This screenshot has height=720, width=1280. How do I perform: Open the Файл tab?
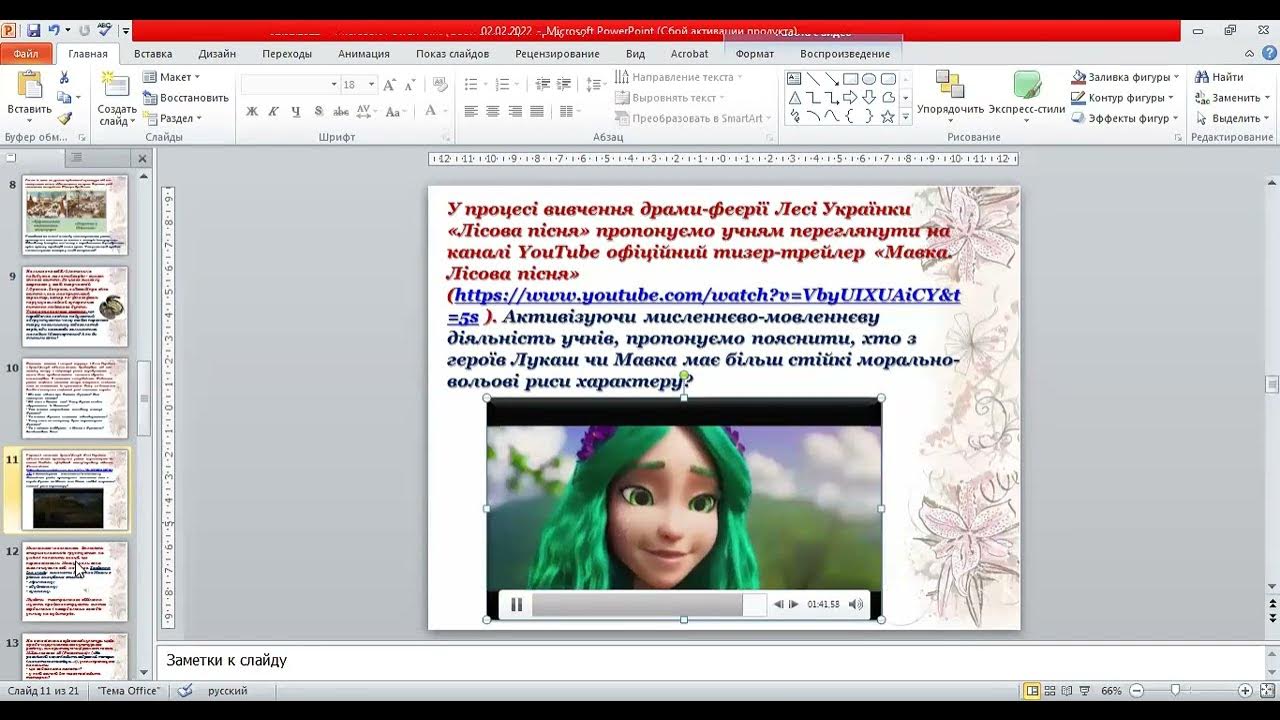(26, 54)
